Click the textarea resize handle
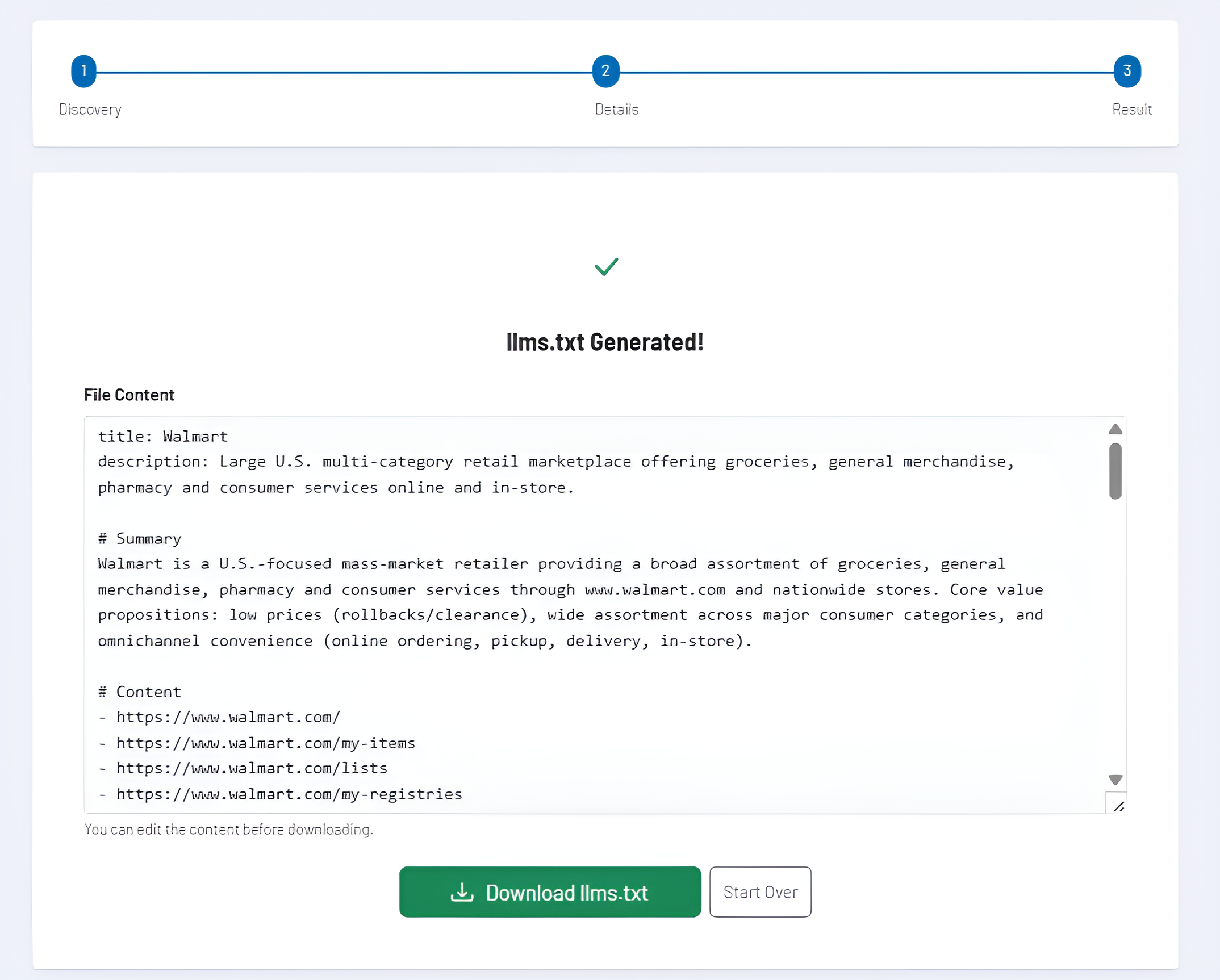1220x980 pixels. (1118, 805)
